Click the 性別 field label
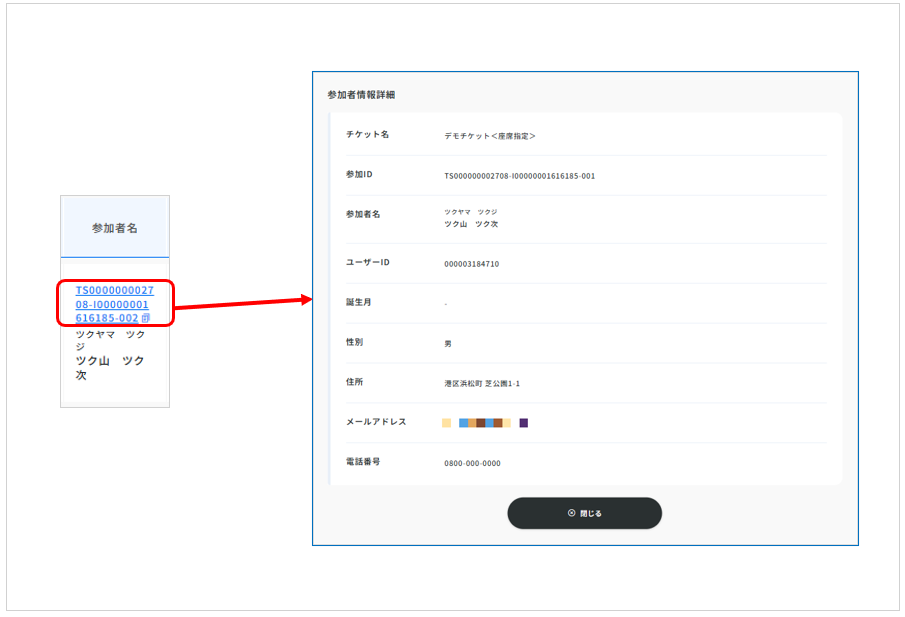 click(354, 342)
